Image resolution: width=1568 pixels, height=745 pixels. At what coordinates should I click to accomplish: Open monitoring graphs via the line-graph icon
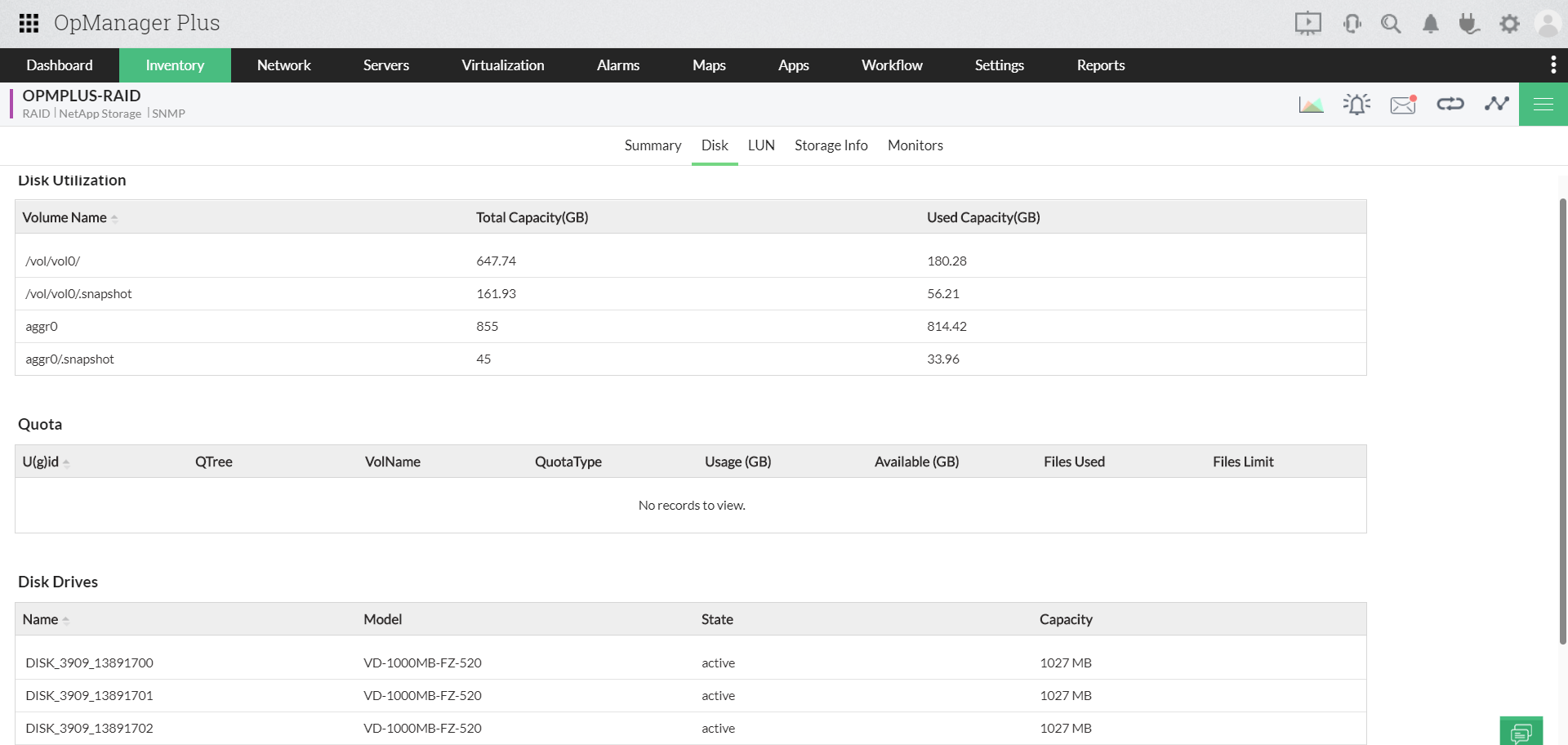tap(1497, 104)
